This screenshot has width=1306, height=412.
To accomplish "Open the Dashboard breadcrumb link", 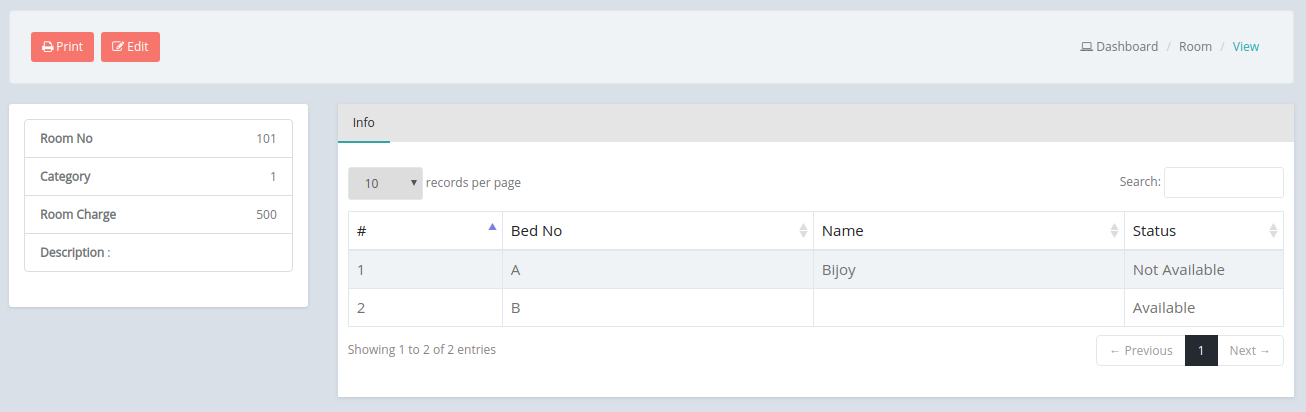I will pyautogui.click(x=1127, y=47).
